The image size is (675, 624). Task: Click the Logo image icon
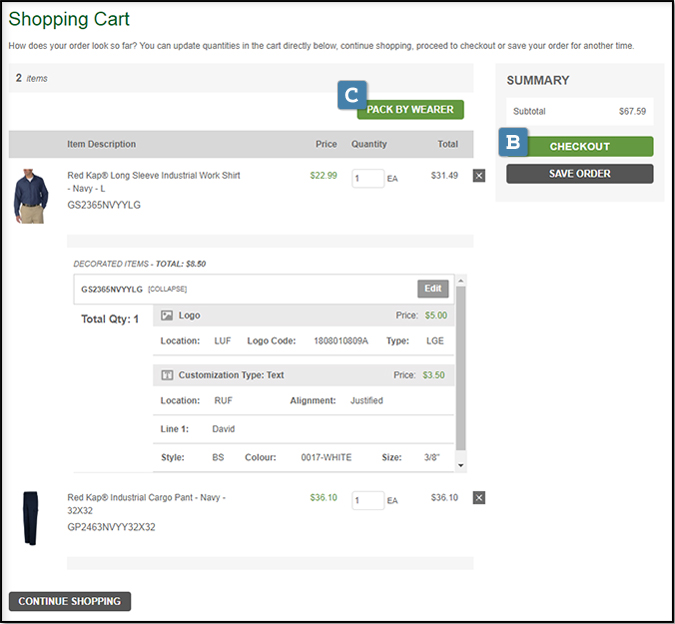[x=167, y=315]
